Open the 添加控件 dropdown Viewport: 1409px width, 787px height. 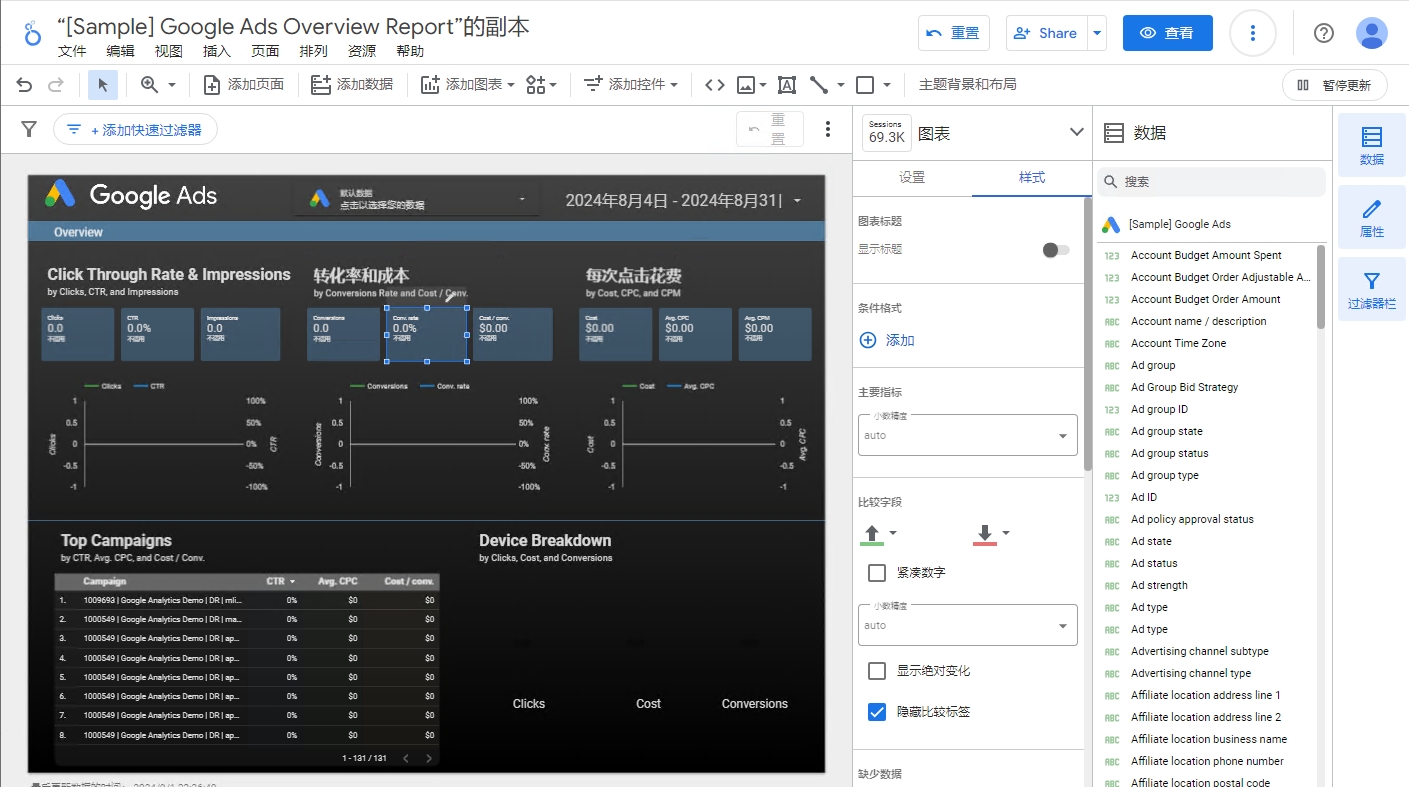630,85
